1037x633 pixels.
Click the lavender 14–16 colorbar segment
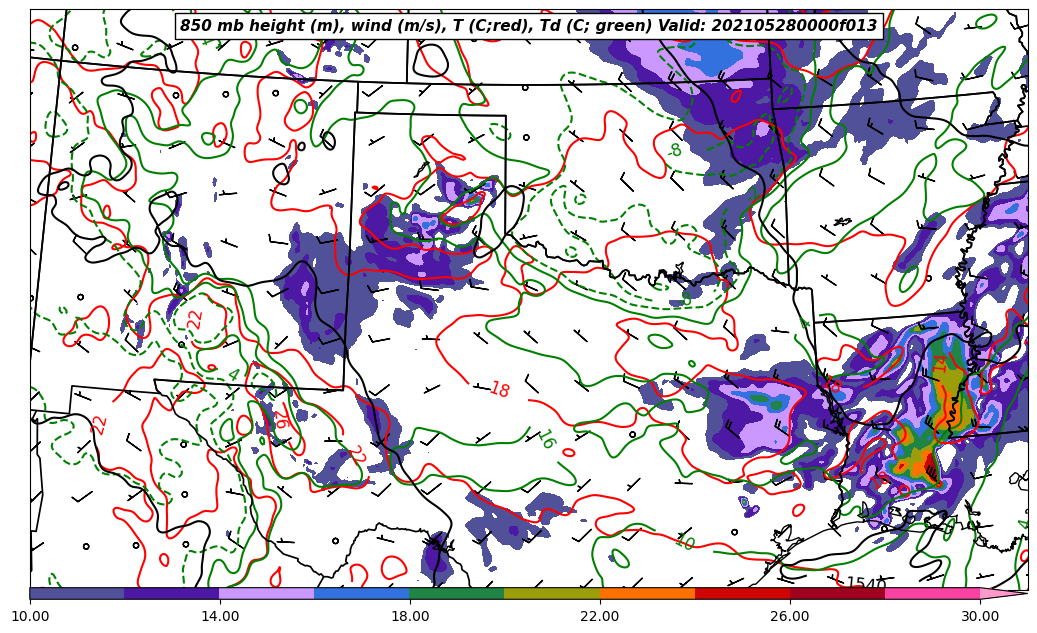pyautogui.click(x=266, y=593)
